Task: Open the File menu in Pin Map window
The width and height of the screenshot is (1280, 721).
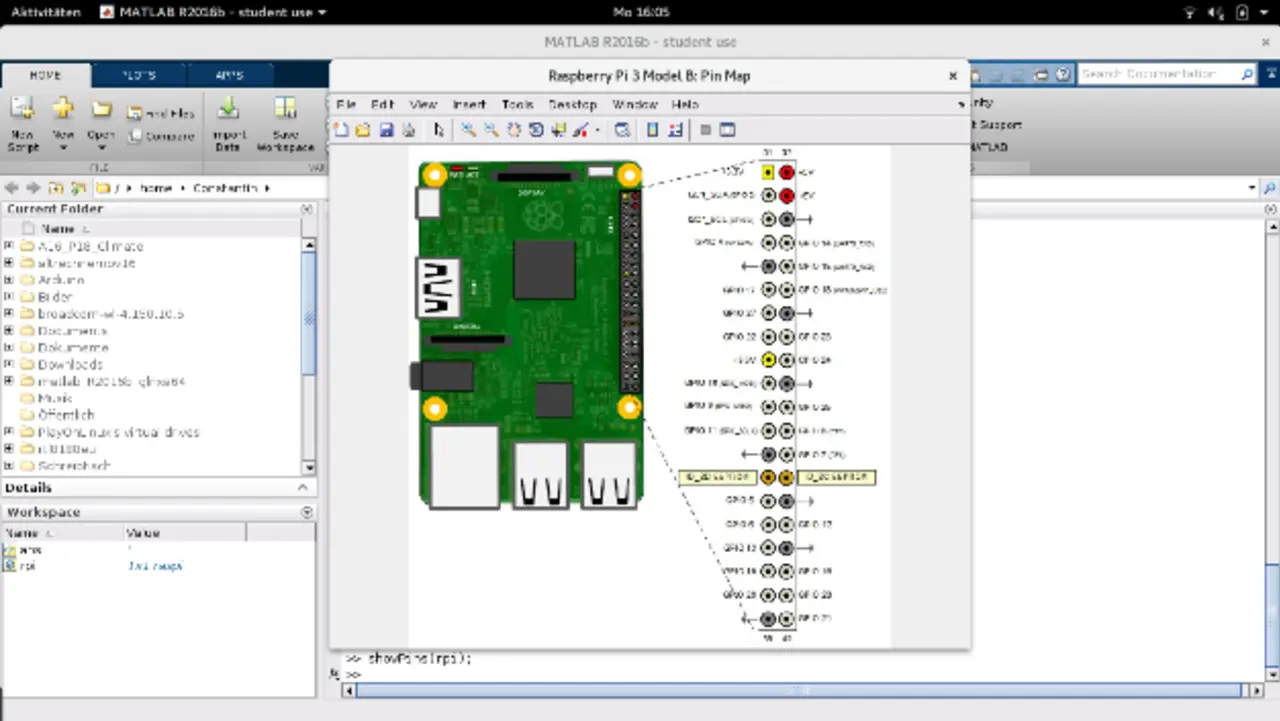Action: [x=346, y=104]
